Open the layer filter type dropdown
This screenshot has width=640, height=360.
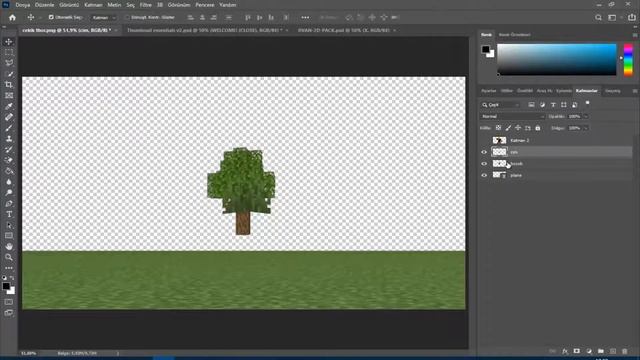[500, 105]
